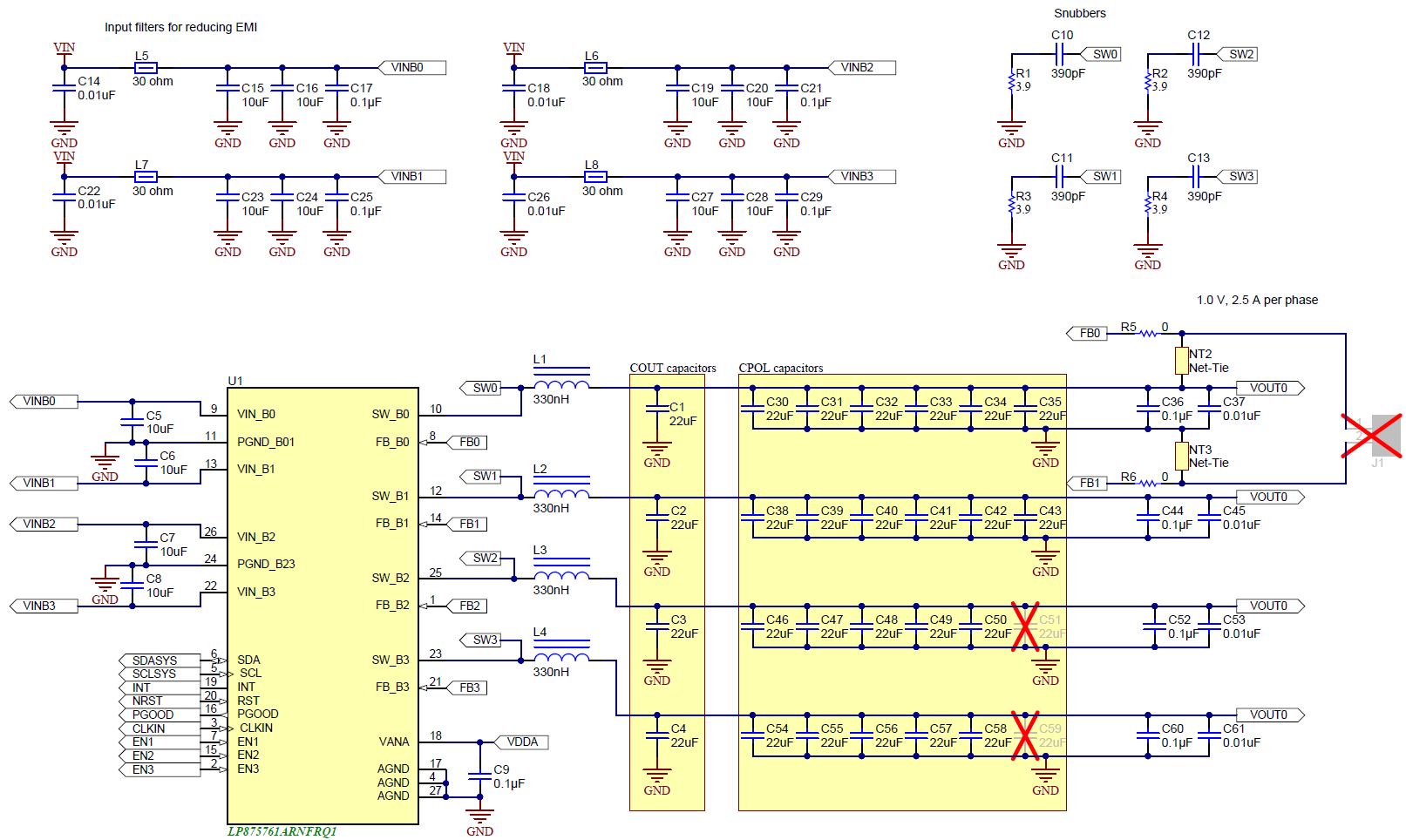Select the L6 ferrite bead symbol
The width and height of the screenshot is (1406, 840).
pyautogui.click(x=595, y=68)
